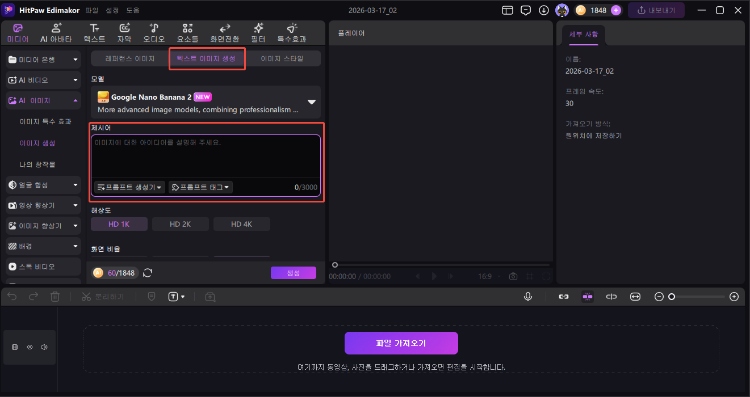Select HD 2K resolution
The image size is (750, 397).
[180, 224]
